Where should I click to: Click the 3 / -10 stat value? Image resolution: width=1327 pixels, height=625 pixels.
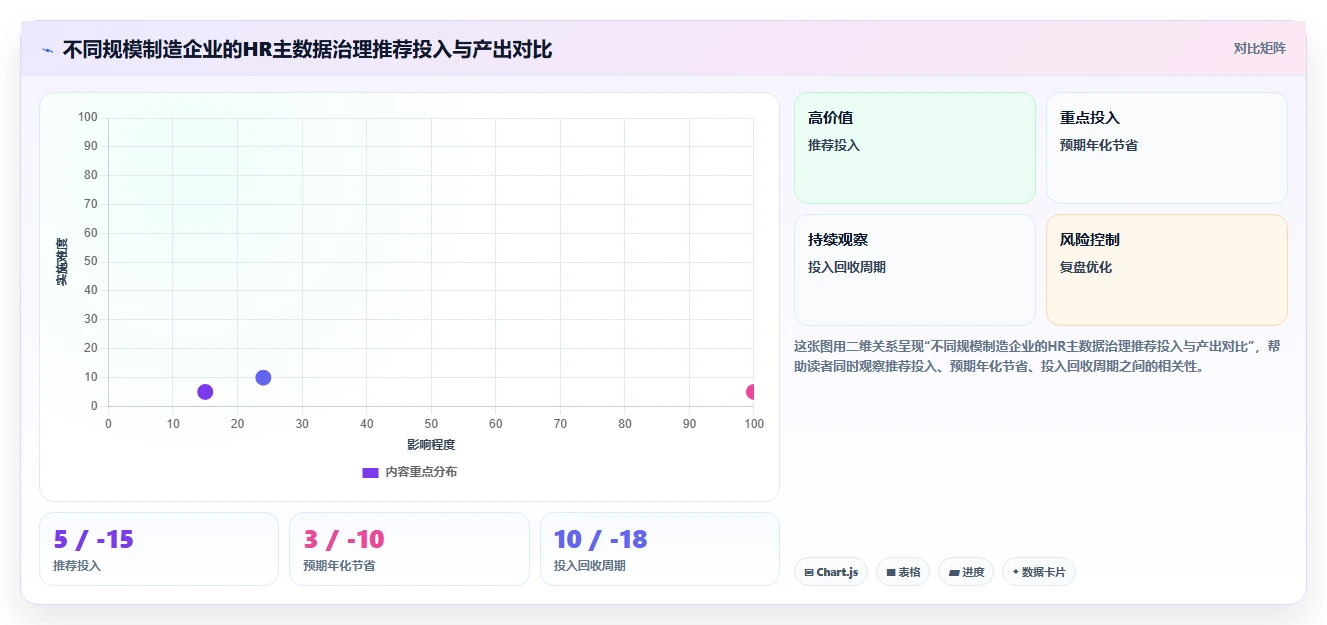tap(343, 540)
